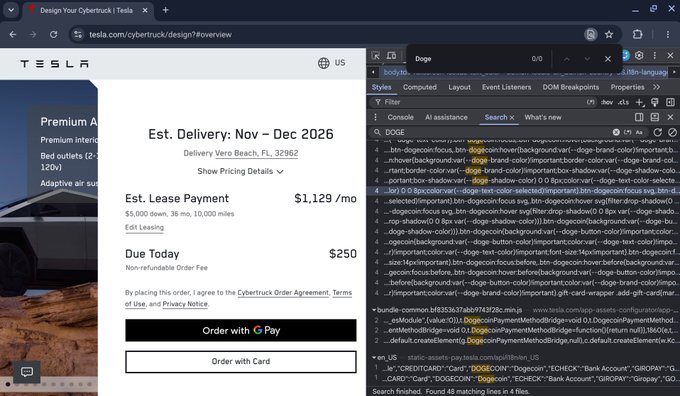
Task: Open the Event Listeners tab
Action: pyautogui.click(x=506, y=87)
